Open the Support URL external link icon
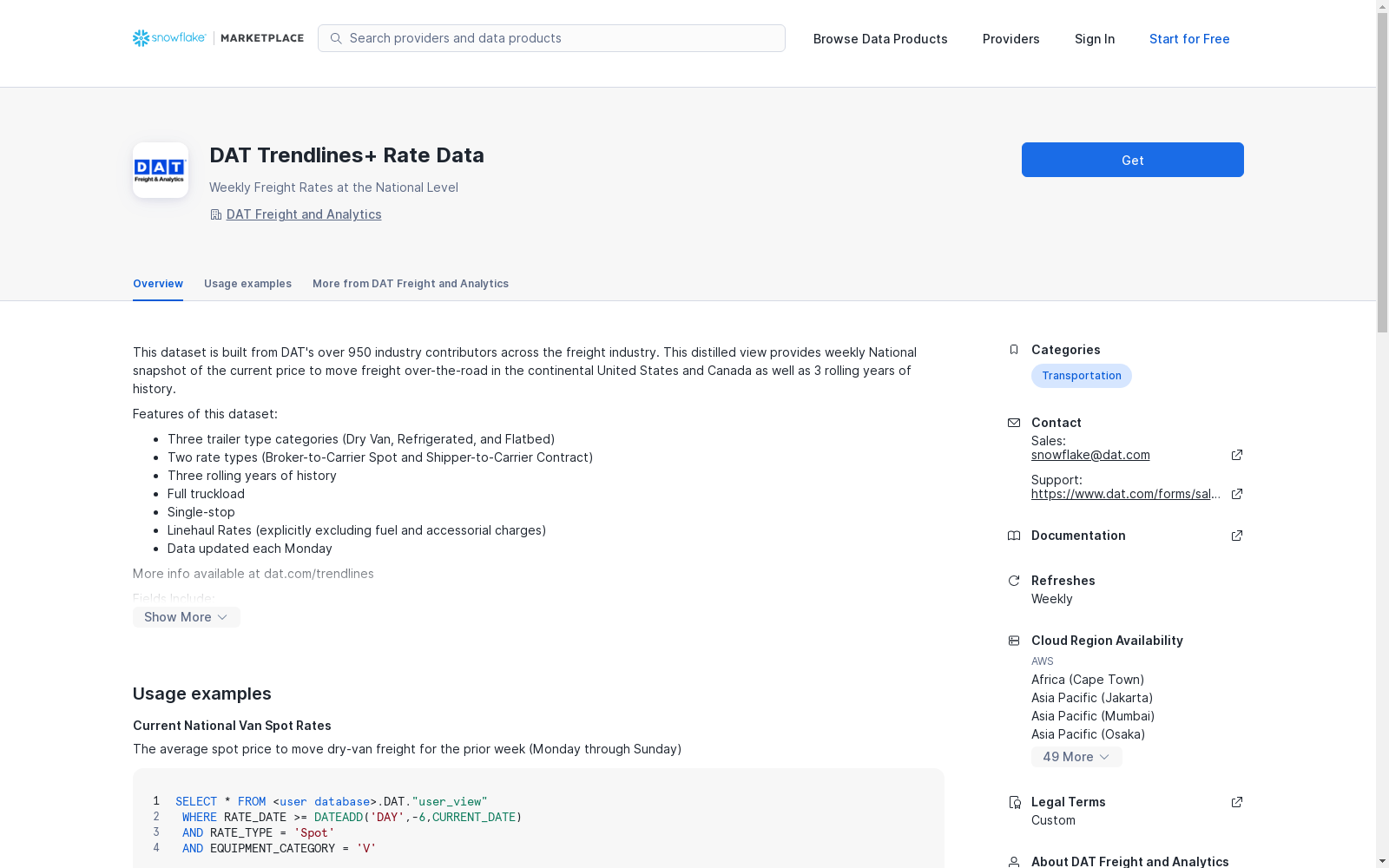Viewport: 1389px width, 868px height. 1237,494
